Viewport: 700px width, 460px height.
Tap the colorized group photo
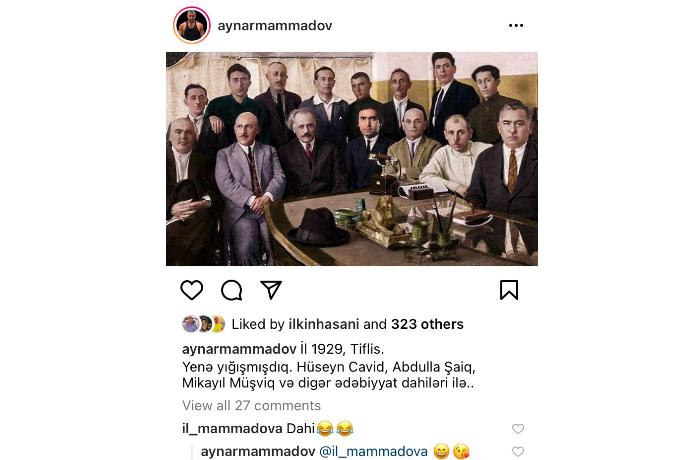[352, 159]
